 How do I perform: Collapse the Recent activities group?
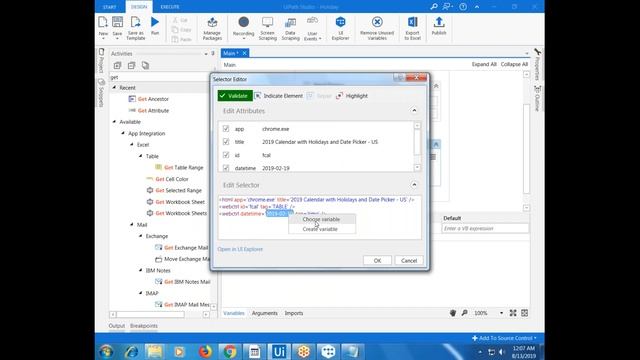[x=114, y=87]
